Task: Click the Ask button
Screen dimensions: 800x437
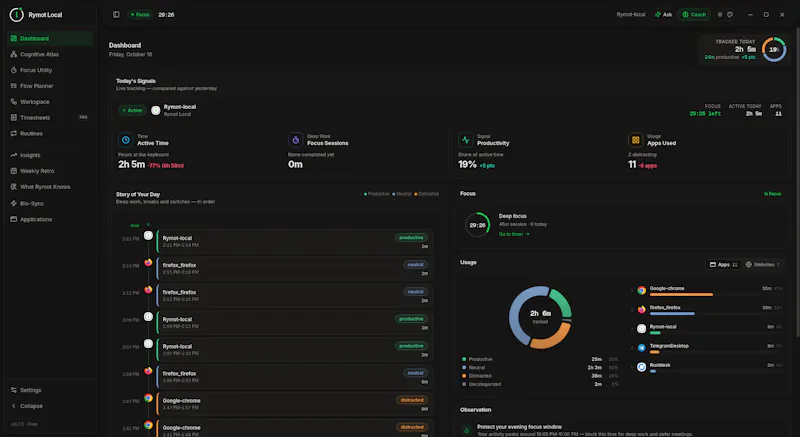Action: [x=663, y=15]
